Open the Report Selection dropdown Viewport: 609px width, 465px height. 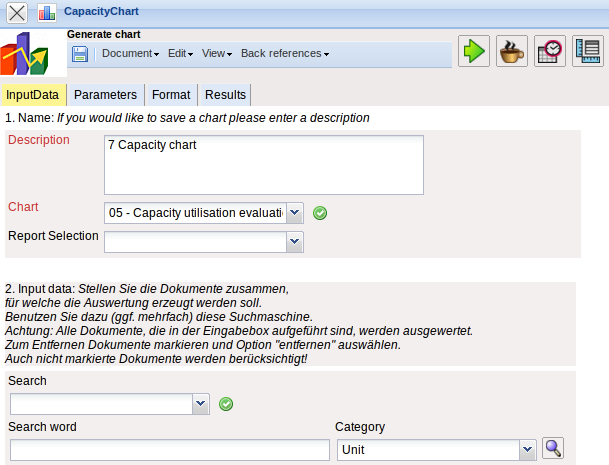pos(294,241)
